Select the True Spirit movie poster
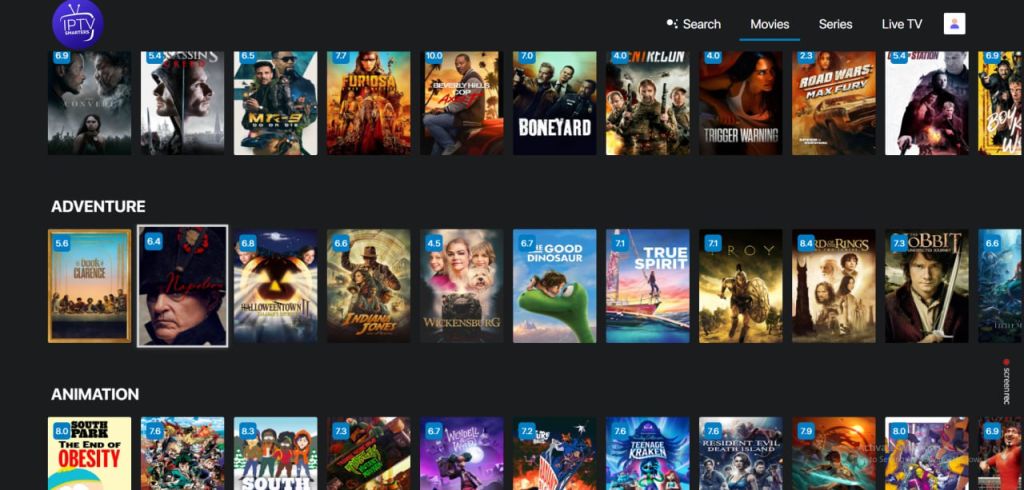 (x=647, y=286)
